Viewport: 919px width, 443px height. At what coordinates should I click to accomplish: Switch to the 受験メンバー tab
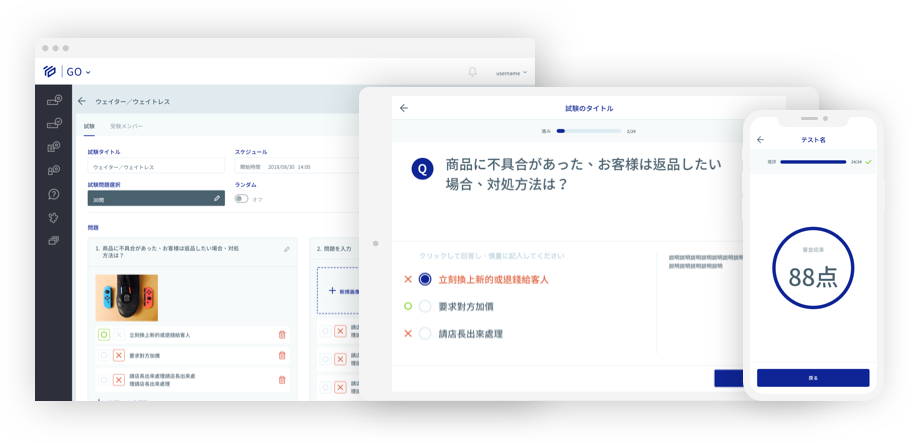(x=126, y=127)
